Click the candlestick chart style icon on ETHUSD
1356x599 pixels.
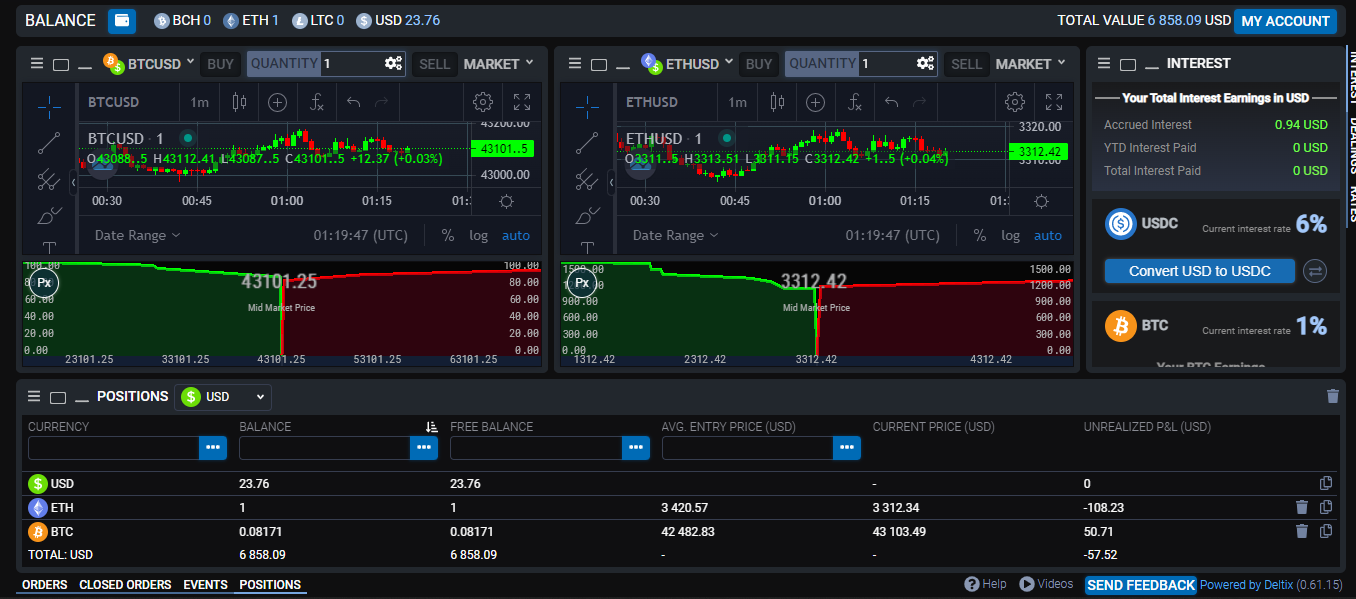tap(777, 102)
